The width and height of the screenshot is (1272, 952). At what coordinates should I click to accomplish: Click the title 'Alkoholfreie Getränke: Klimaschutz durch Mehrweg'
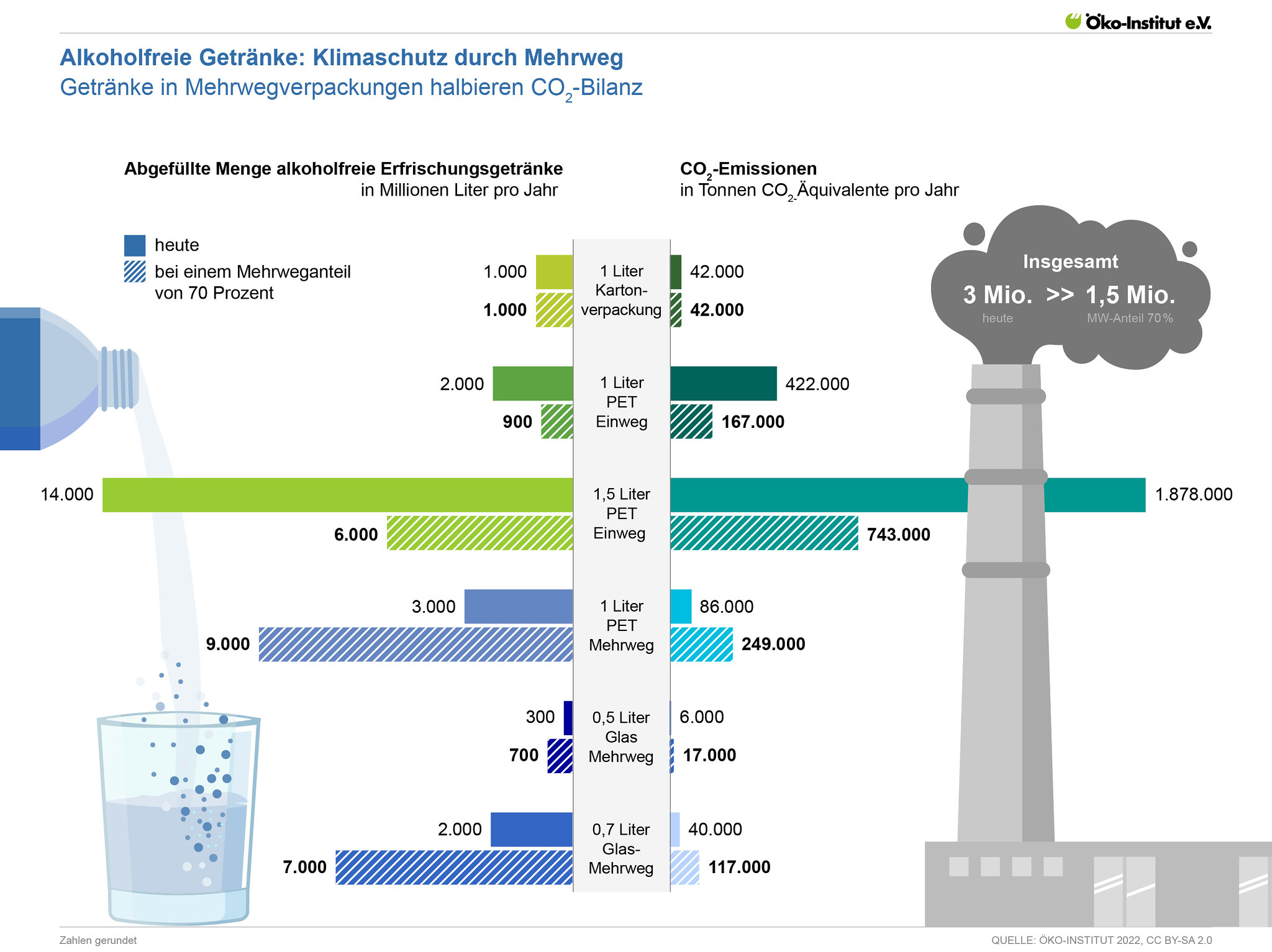pyautogui.click(x=341, y=58)
